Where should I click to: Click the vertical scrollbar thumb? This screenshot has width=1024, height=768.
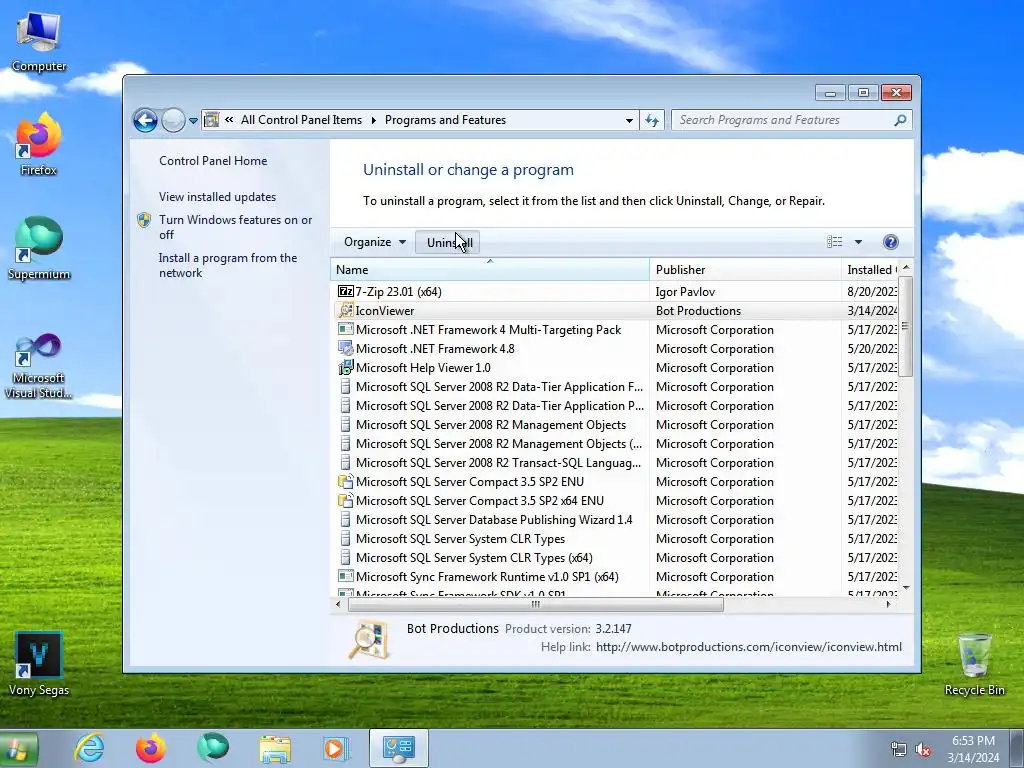(x=905, y=326)
